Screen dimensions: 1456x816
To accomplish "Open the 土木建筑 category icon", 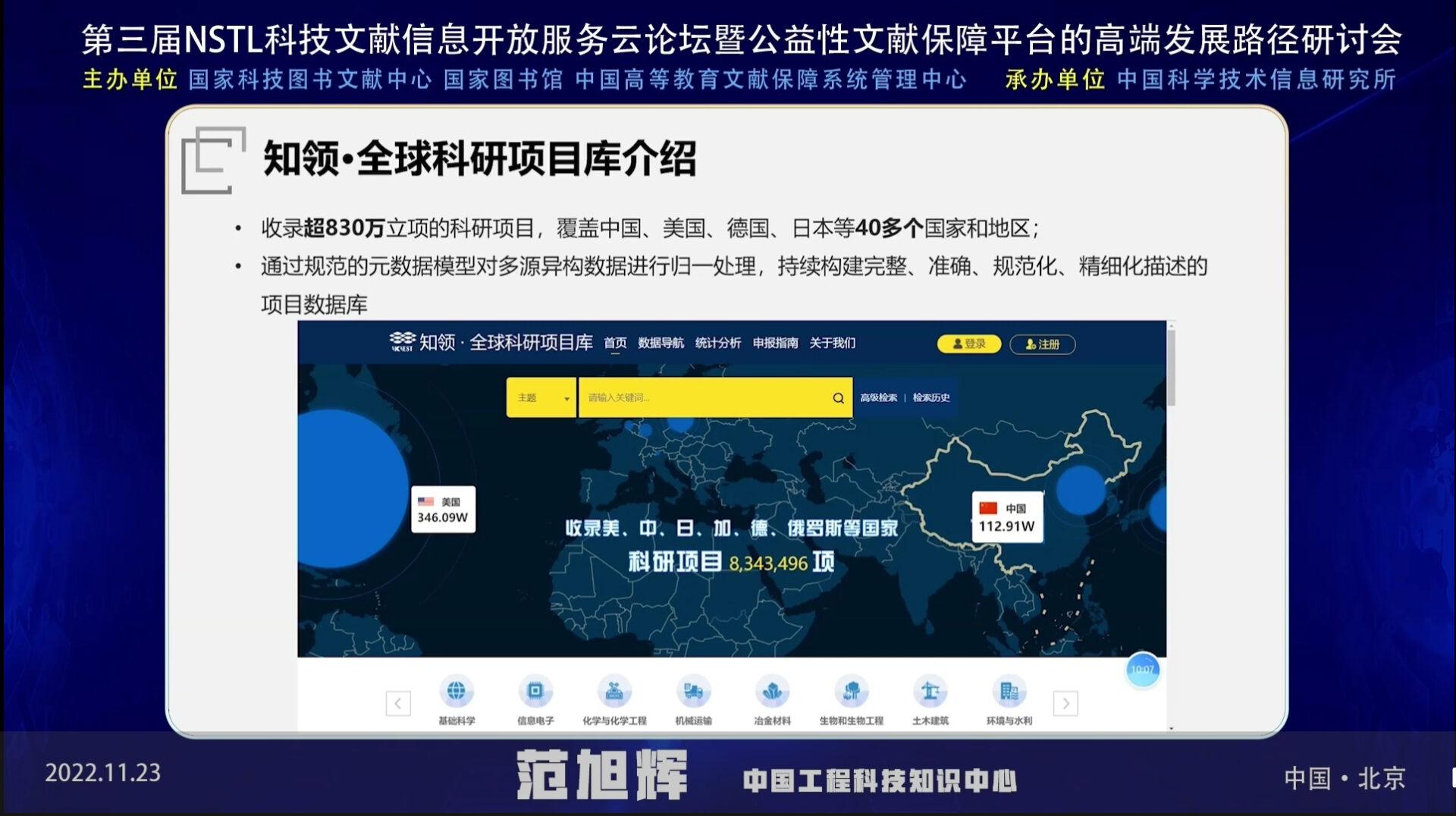I will tap(930, 692).
